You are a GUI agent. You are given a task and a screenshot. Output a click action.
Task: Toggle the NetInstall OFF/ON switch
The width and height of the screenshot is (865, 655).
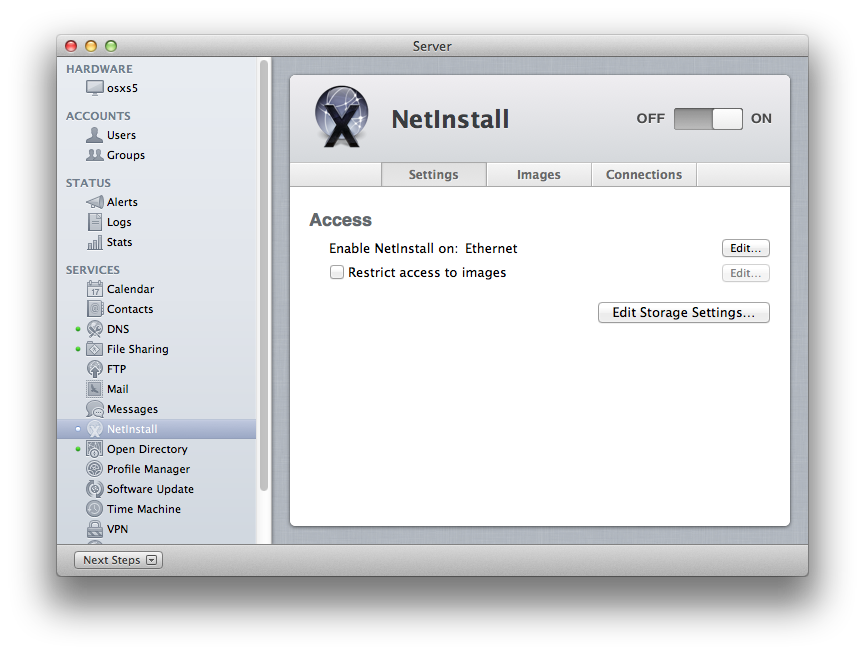708,119
